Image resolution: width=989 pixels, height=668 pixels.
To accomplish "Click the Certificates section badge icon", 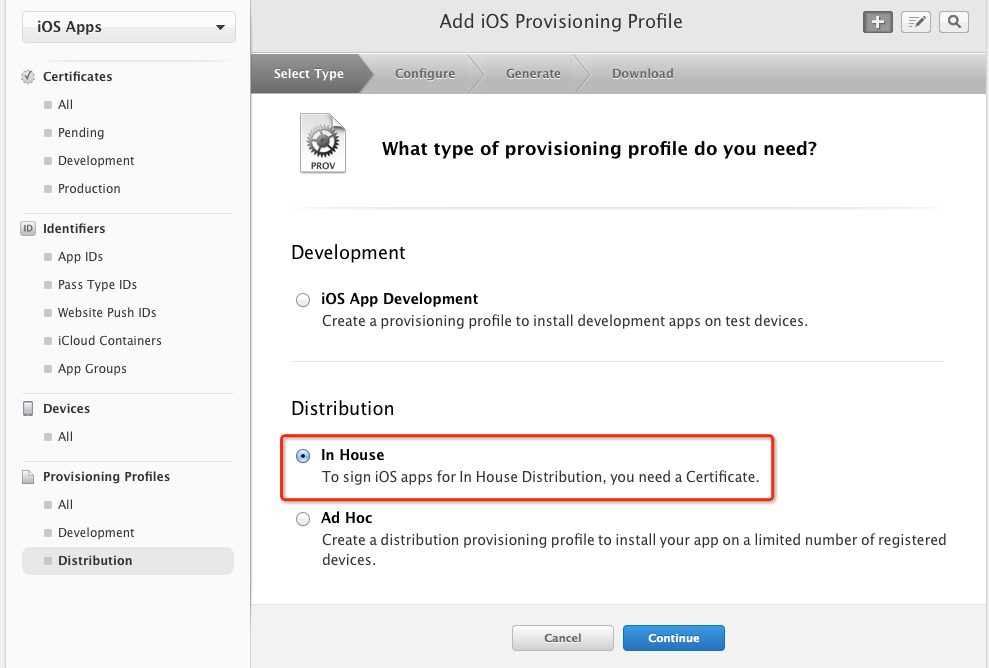I will [28, 77].
